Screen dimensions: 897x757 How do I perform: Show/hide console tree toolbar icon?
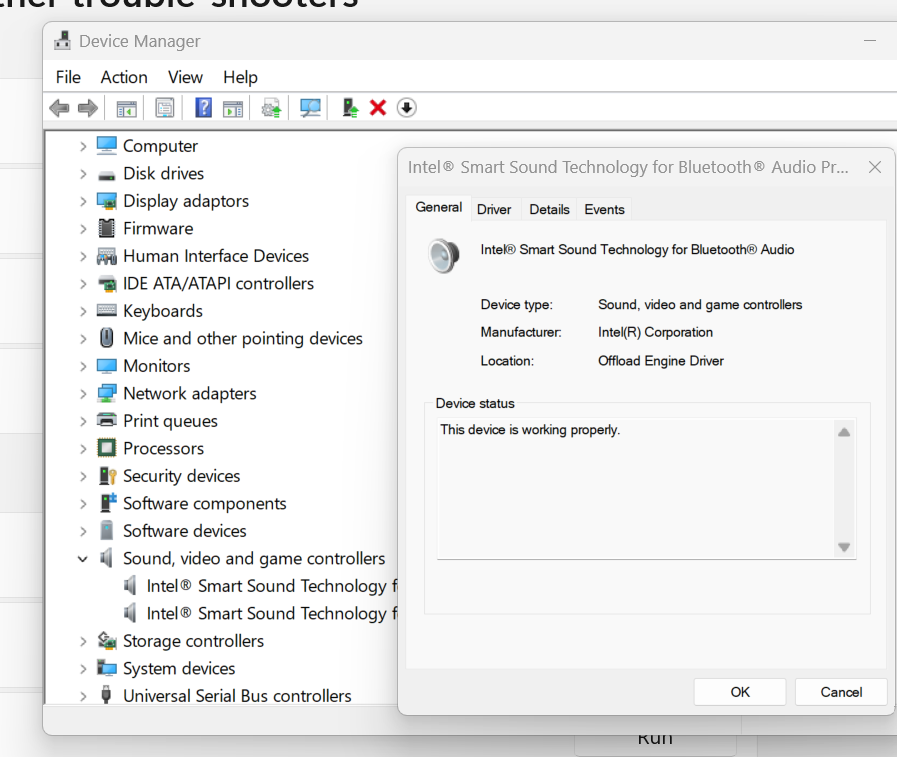point(126,108)
